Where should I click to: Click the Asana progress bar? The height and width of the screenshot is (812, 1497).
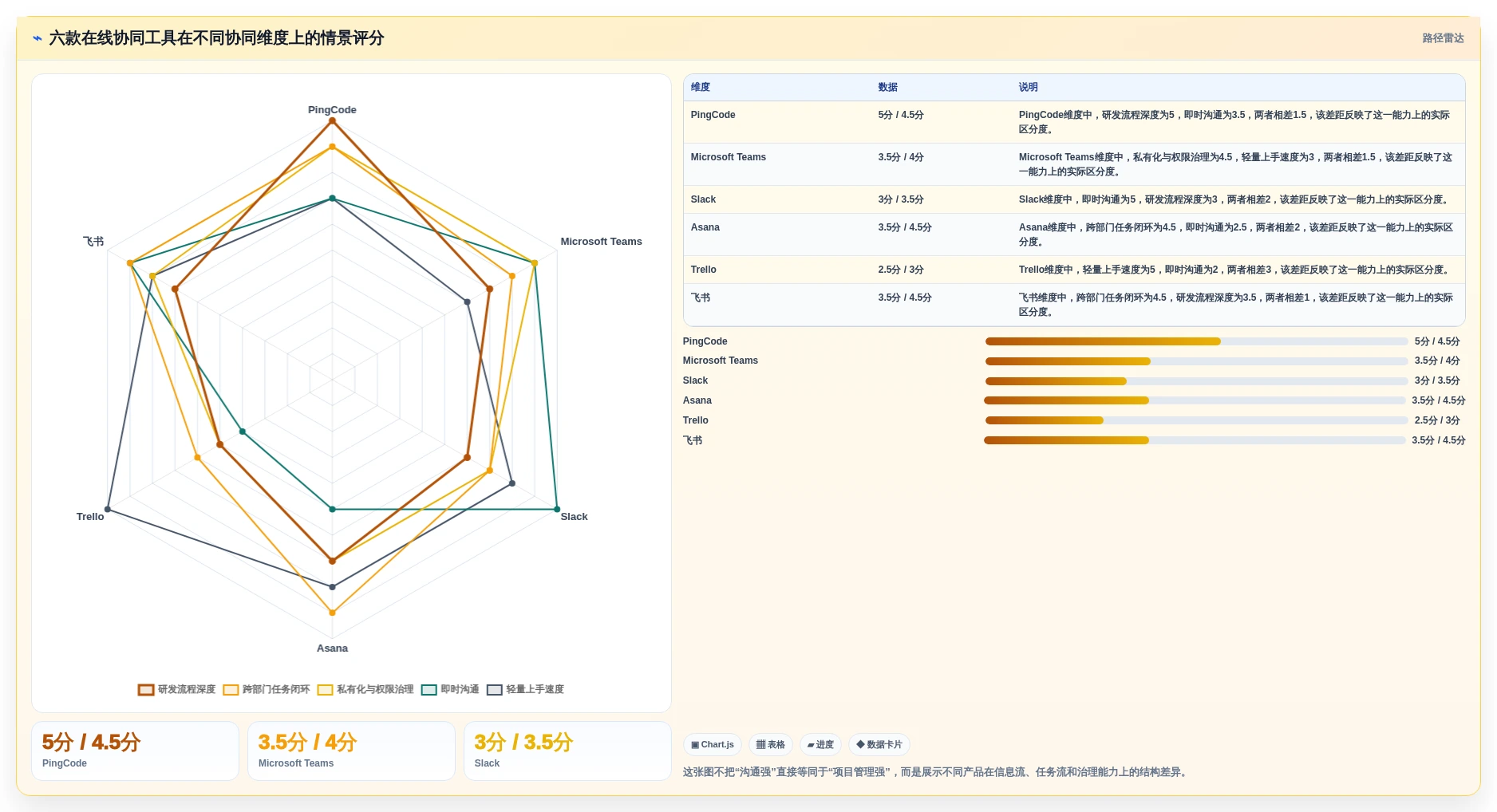pos(1195,400)
